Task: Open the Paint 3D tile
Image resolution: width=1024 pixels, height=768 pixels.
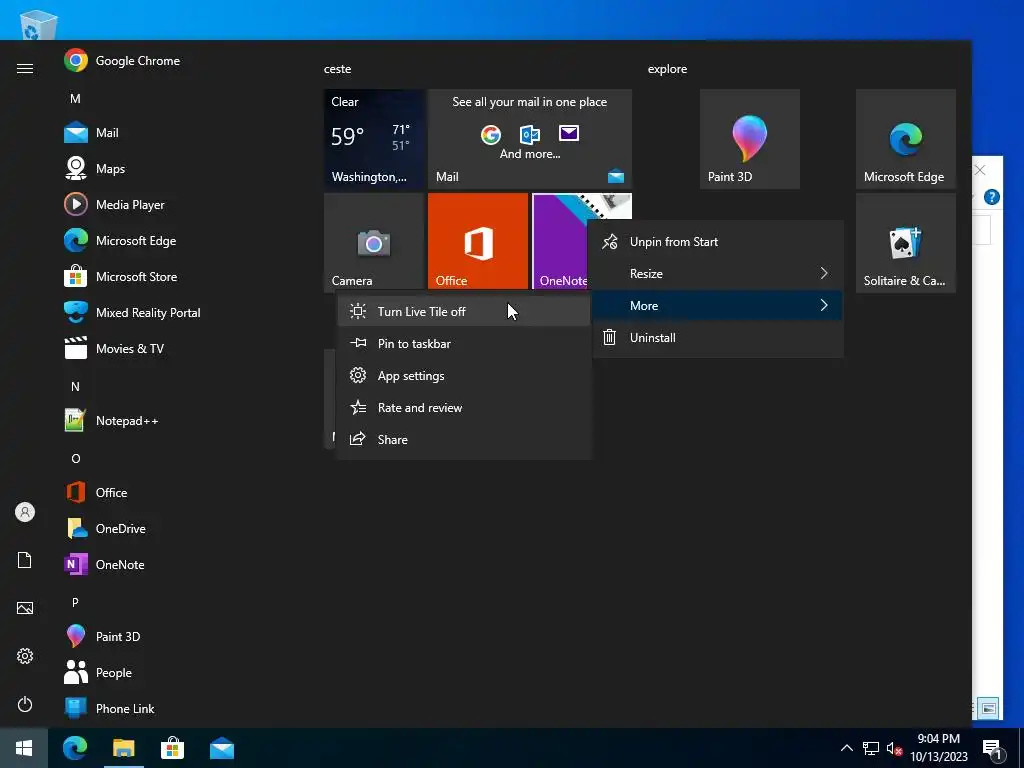Action: 750,139
